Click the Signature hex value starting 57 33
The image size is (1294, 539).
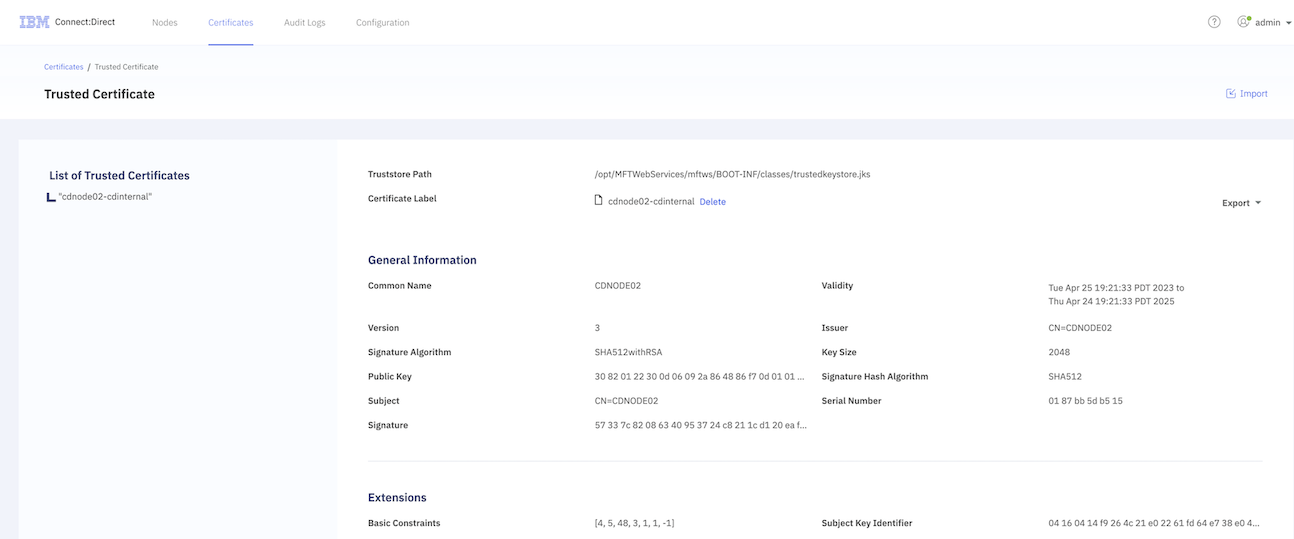[701, 425]
